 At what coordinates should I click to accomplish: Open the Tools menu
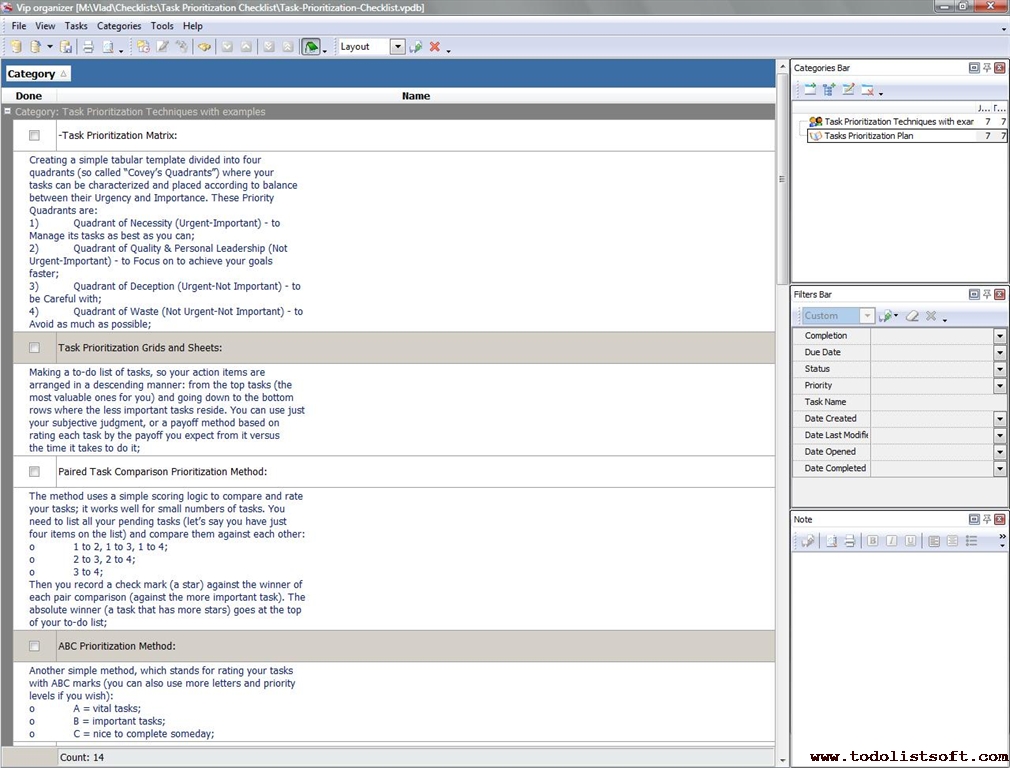pos(162,26)
